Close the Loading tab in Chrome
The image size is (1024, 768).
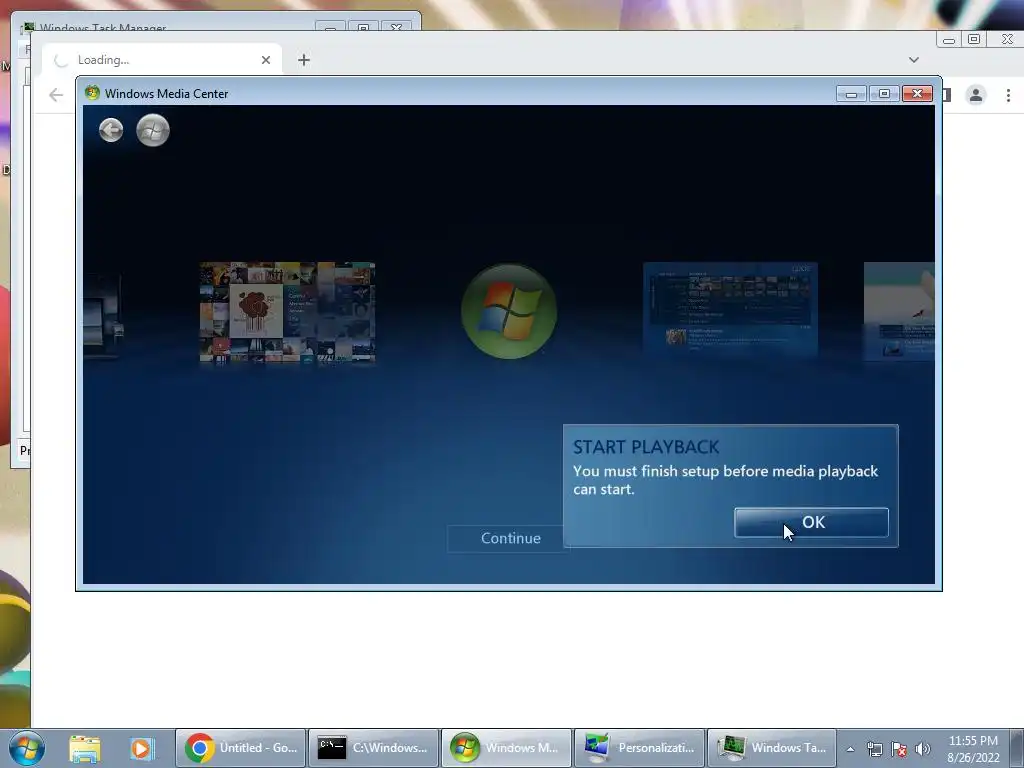pyautogui.click(x=266, y=60)
